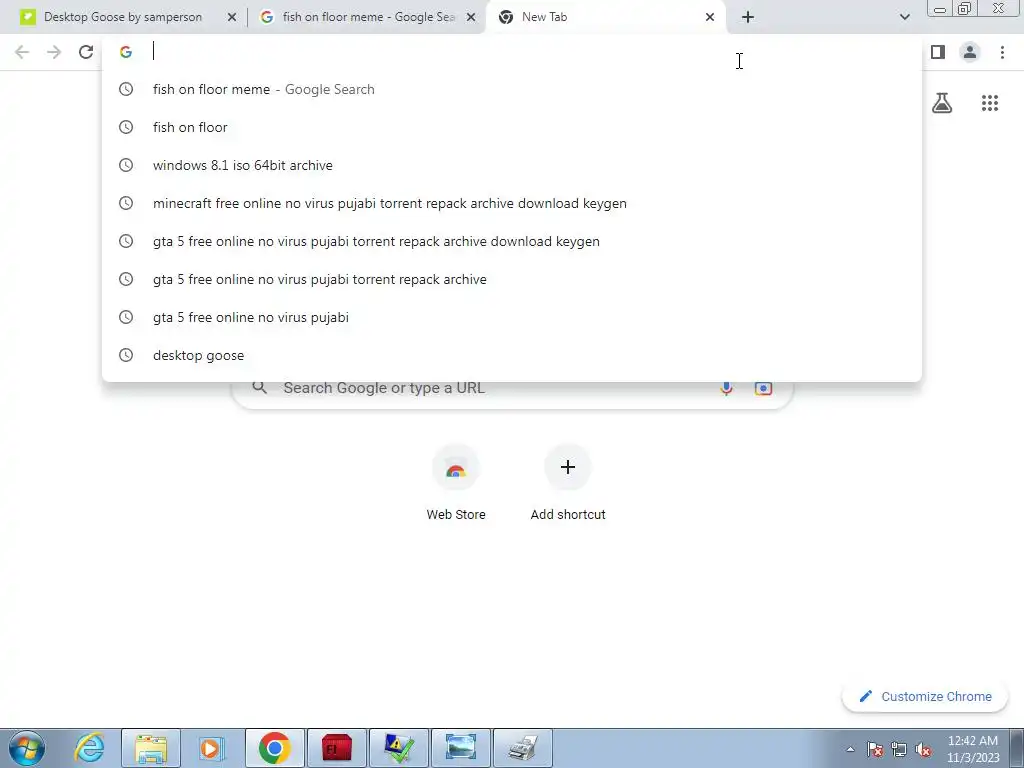The image size is (1024, 768).
Task: Show hidden system tray icons
Action: click(850, 750)
